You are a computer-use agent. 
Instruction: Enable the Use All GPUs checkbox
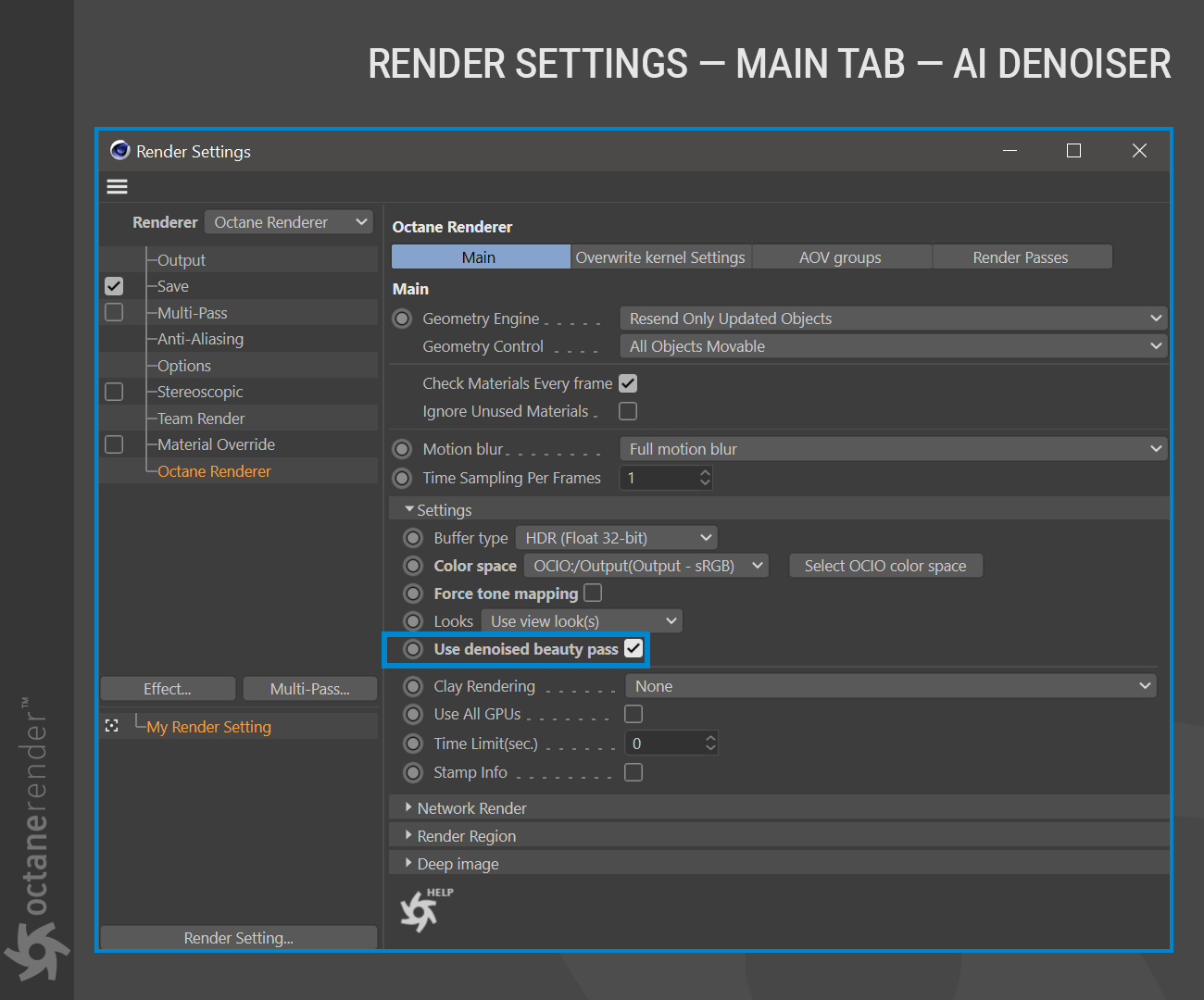tap(633, 714)
